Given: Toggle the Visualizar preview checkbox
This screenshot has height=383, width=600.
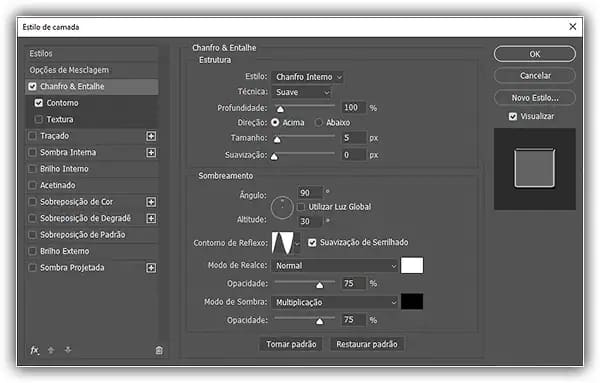Looking at the screenshot, I should tap(513, 116).
